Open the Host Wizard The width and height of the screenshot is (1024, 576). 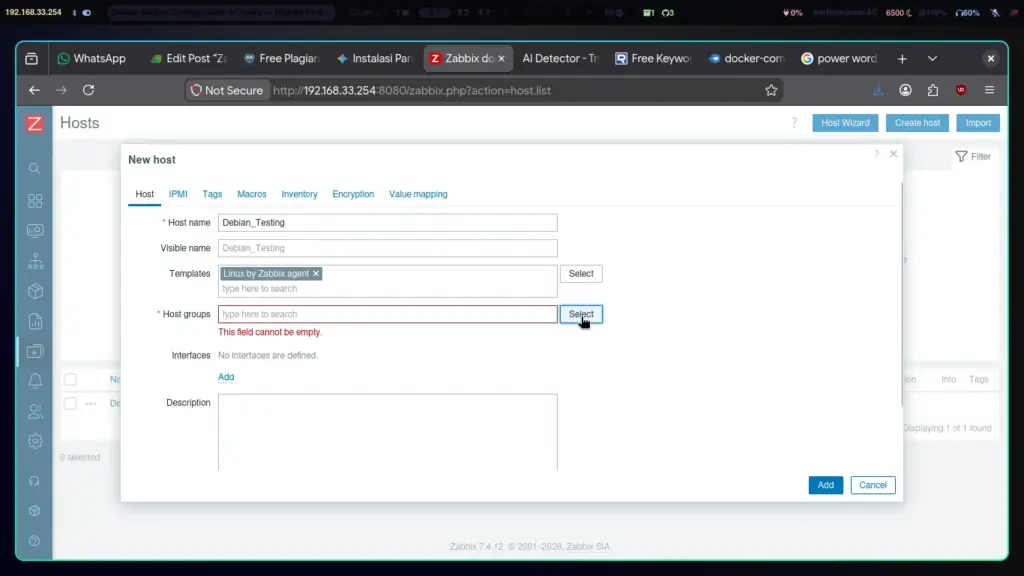(845, 123)
